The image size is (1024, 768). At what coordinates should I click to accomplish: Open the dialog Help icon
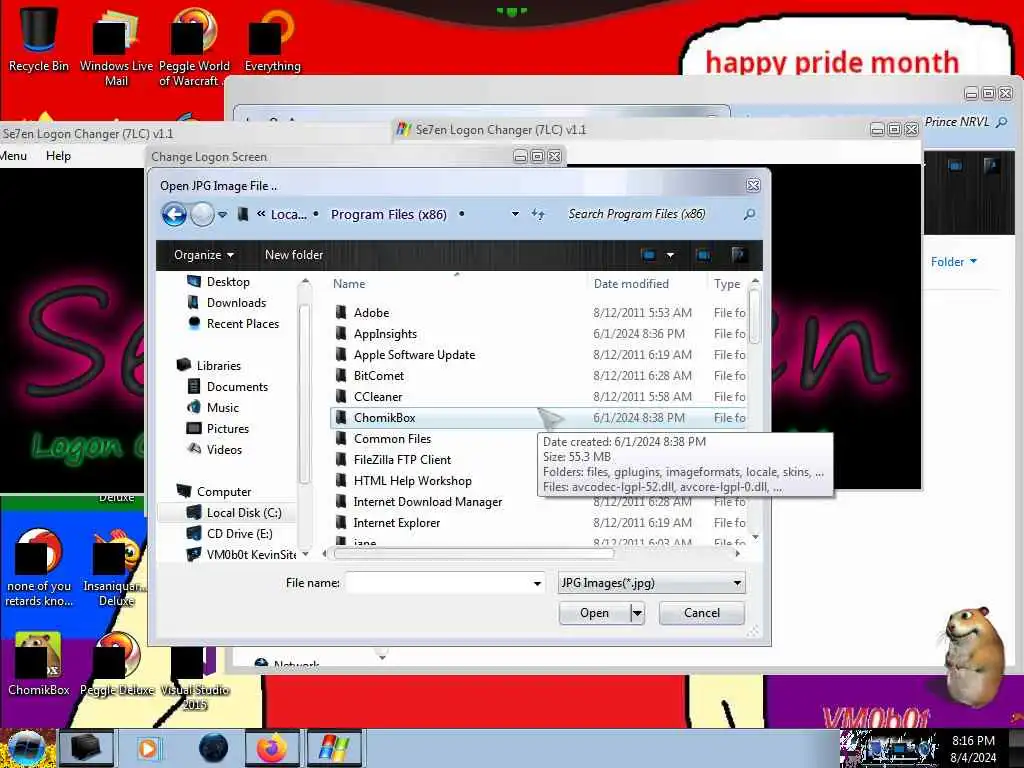pyautogui.click(x=739, y=255)
